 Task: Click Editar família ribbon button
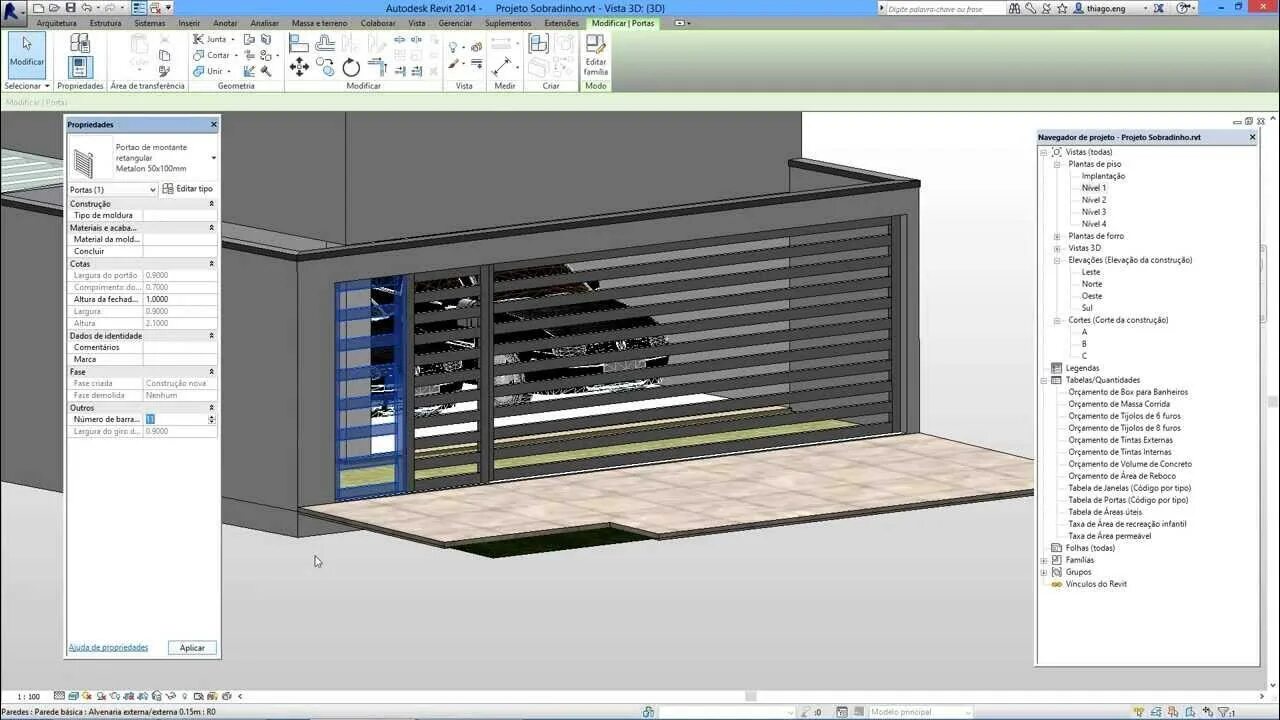596,55
